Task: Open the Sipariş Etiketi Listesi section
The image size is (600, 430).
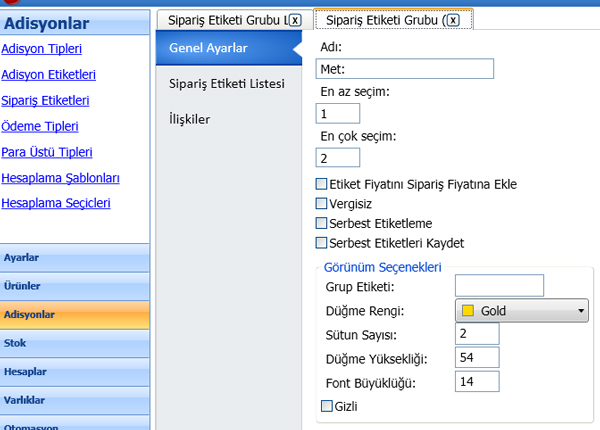Action: click(227, 83)
